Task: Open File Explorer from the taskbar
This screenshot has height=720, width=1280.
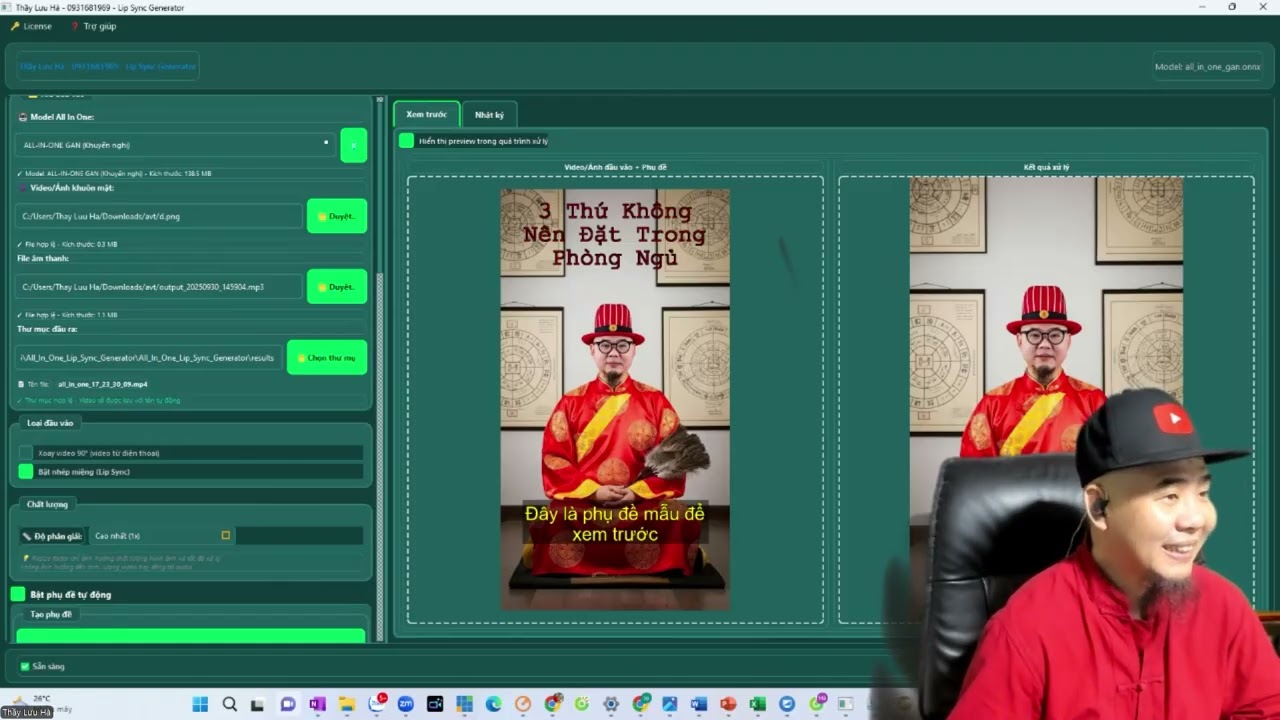Action: (x=347, y=704)
